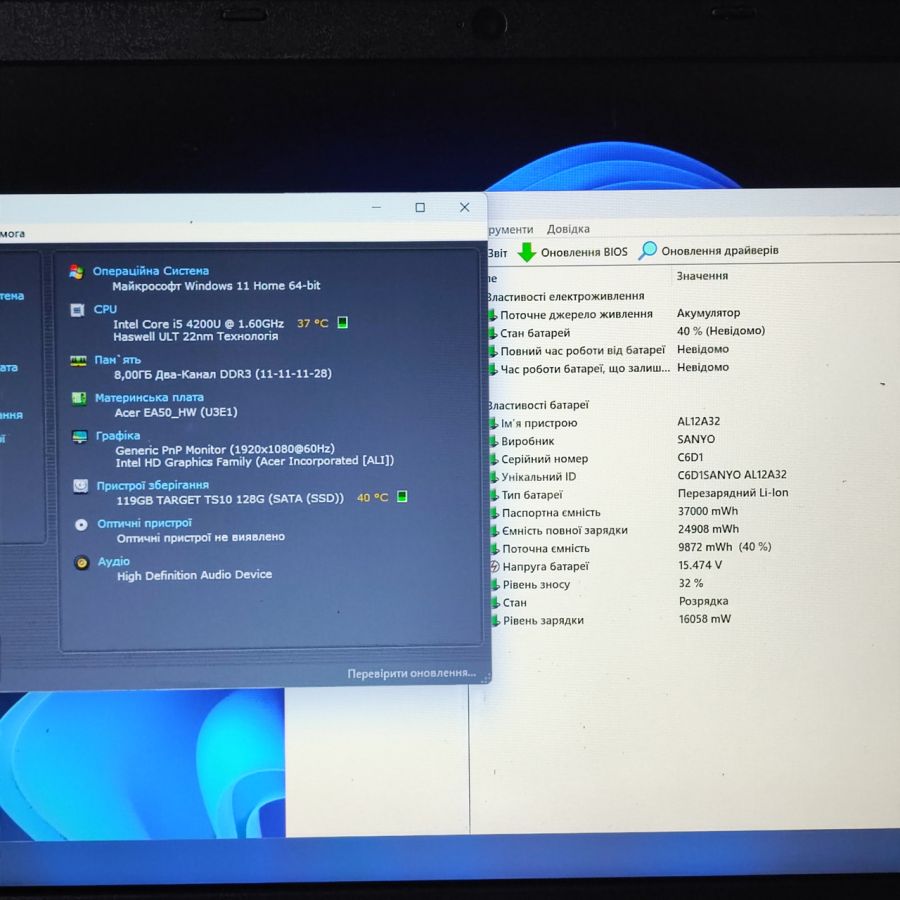This screenshot has height=900, width=900.
Task: Click the Значення column header
Action: click(702, 276)
